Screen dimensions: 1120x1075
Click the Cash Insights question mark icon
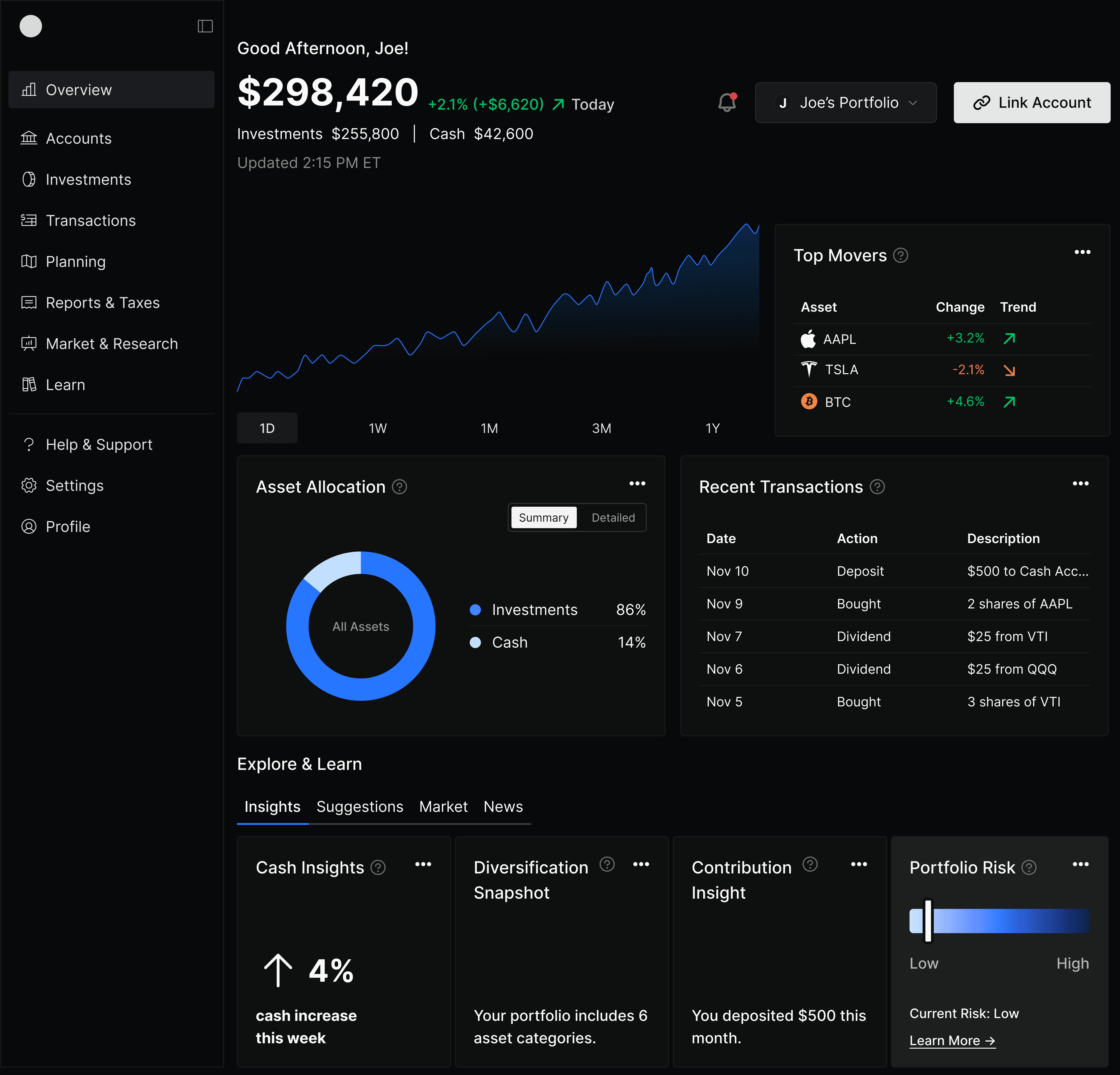tap(378, 868)
